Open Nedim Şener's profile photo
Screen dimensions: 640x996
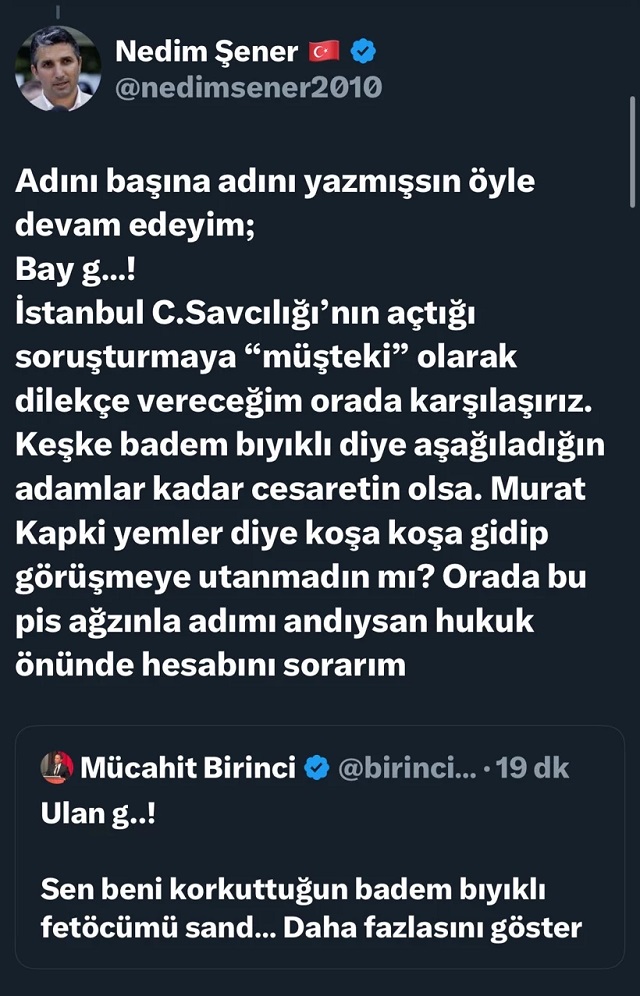coord(57,65)
